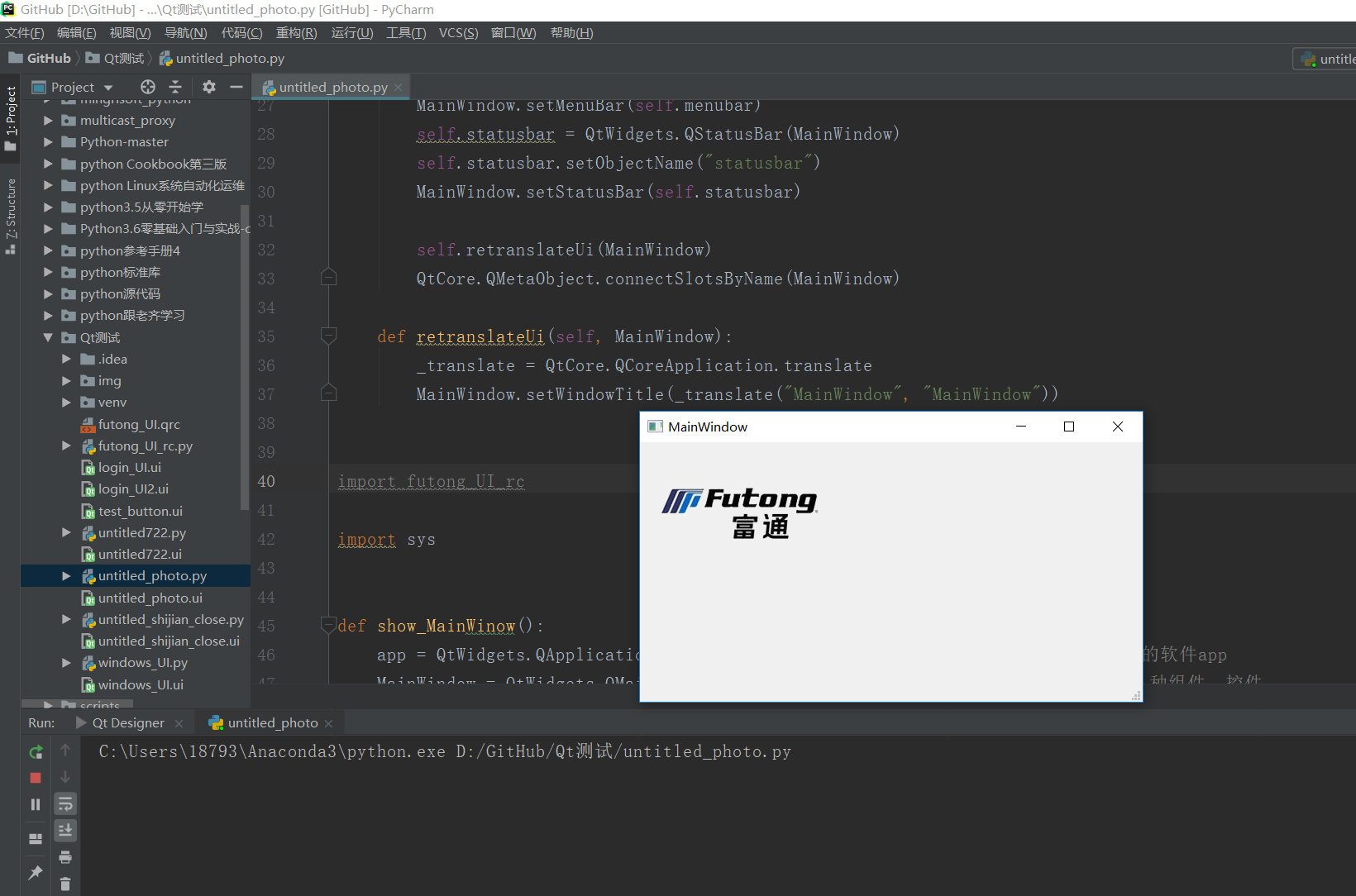Screen dimensions: 1356x896
Task: Open the run configuration dropdown
Action: click(1326, 59)
